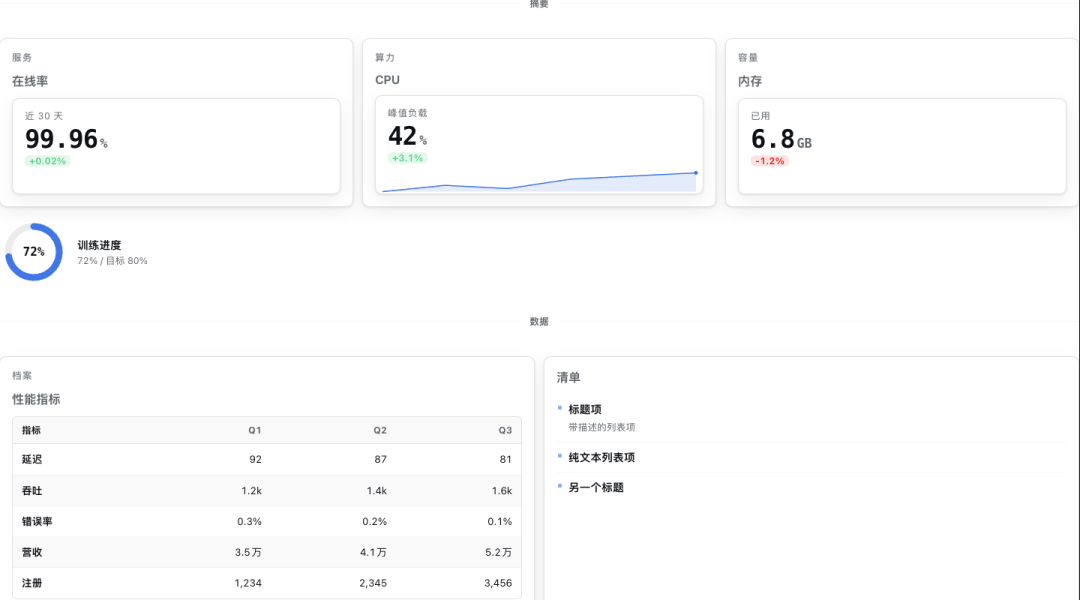This screenshot has width=1080, height=600.
Task: Click the Q3 column header
Action: (x=505, y=431)
